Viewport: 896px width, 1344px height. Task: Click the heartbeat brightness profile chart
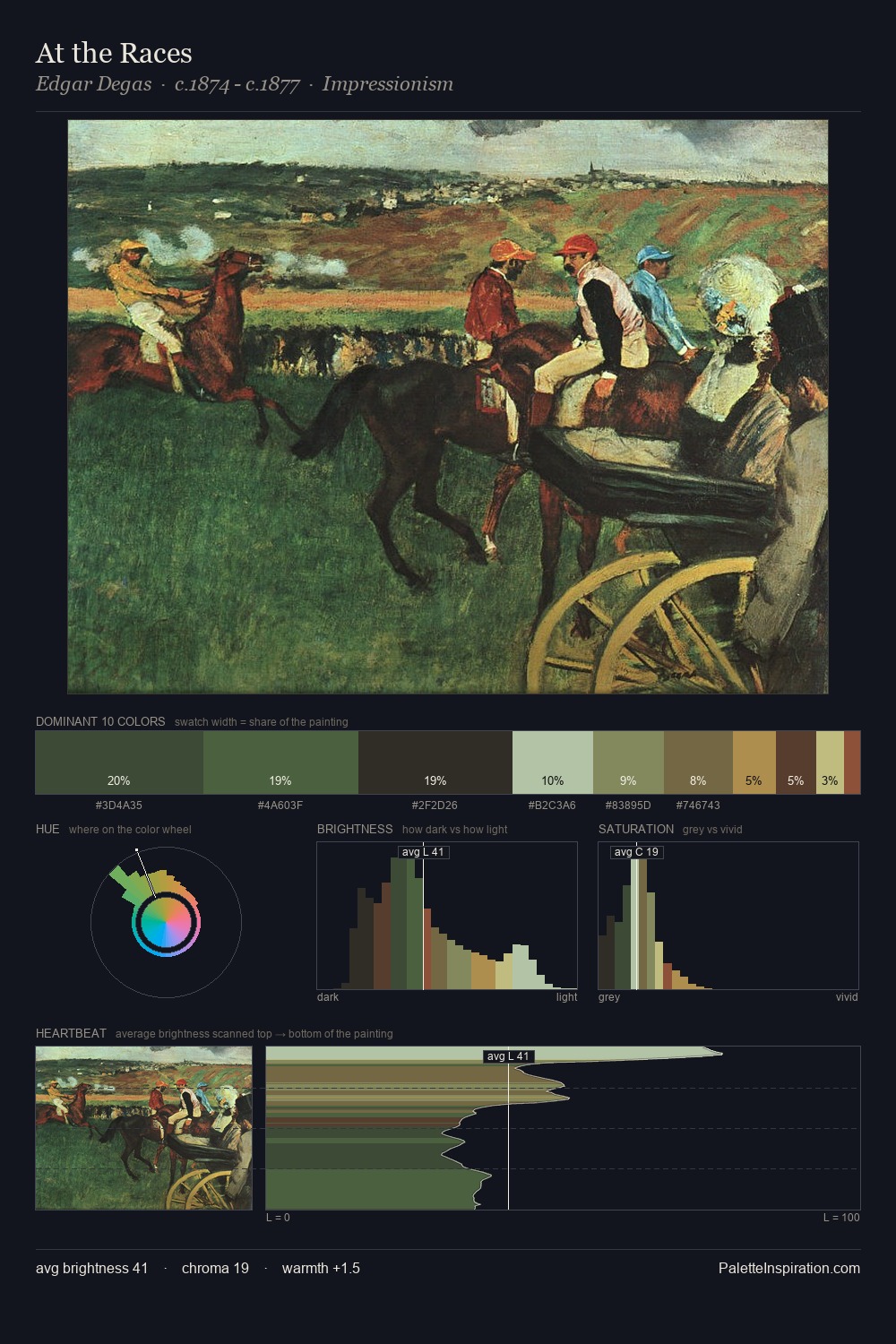(x=563, y=1128)
